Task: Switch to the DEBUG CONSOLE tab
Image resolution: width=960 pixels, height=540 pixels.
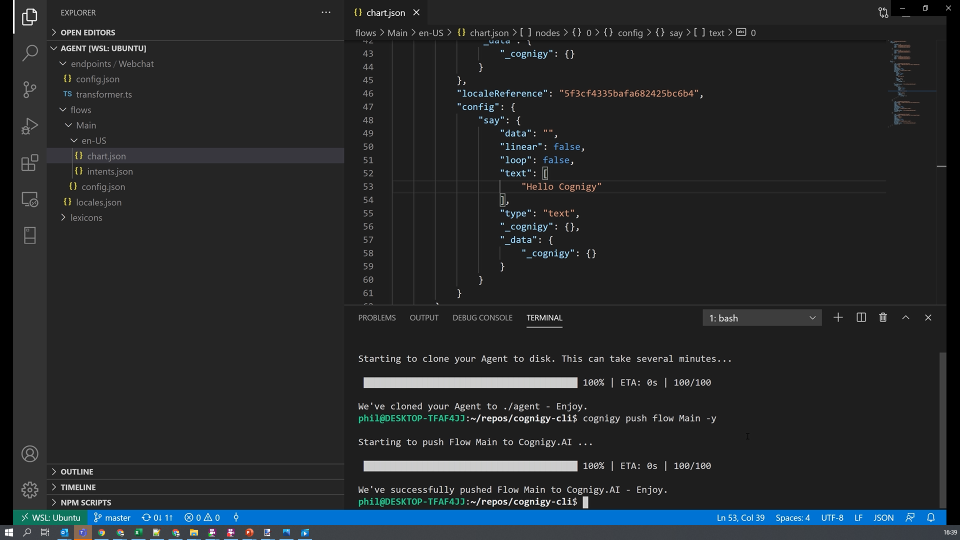Action: (482, 318)
